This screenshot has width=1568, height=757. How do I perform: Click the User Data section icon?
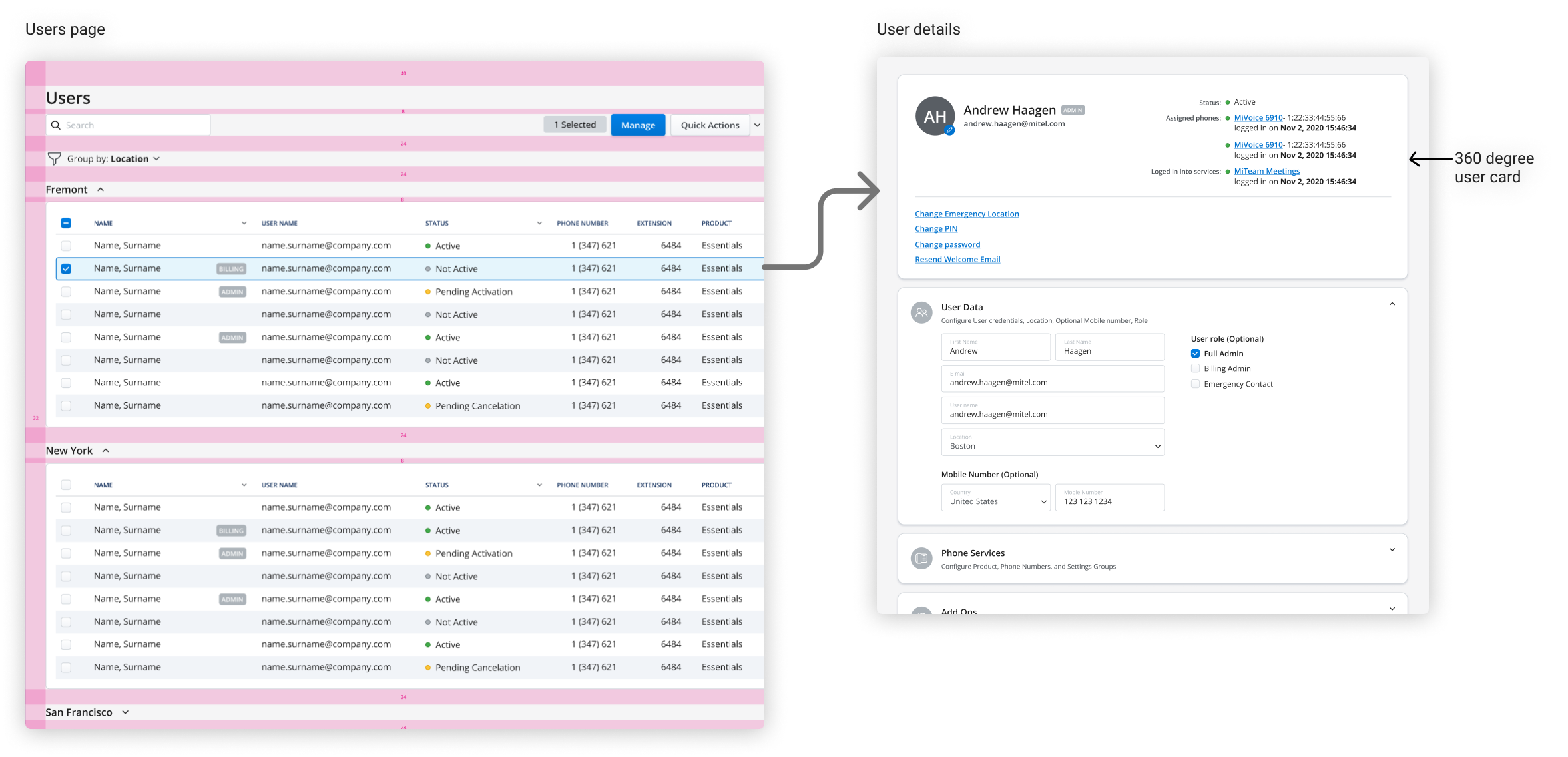(x=921, y=312)
